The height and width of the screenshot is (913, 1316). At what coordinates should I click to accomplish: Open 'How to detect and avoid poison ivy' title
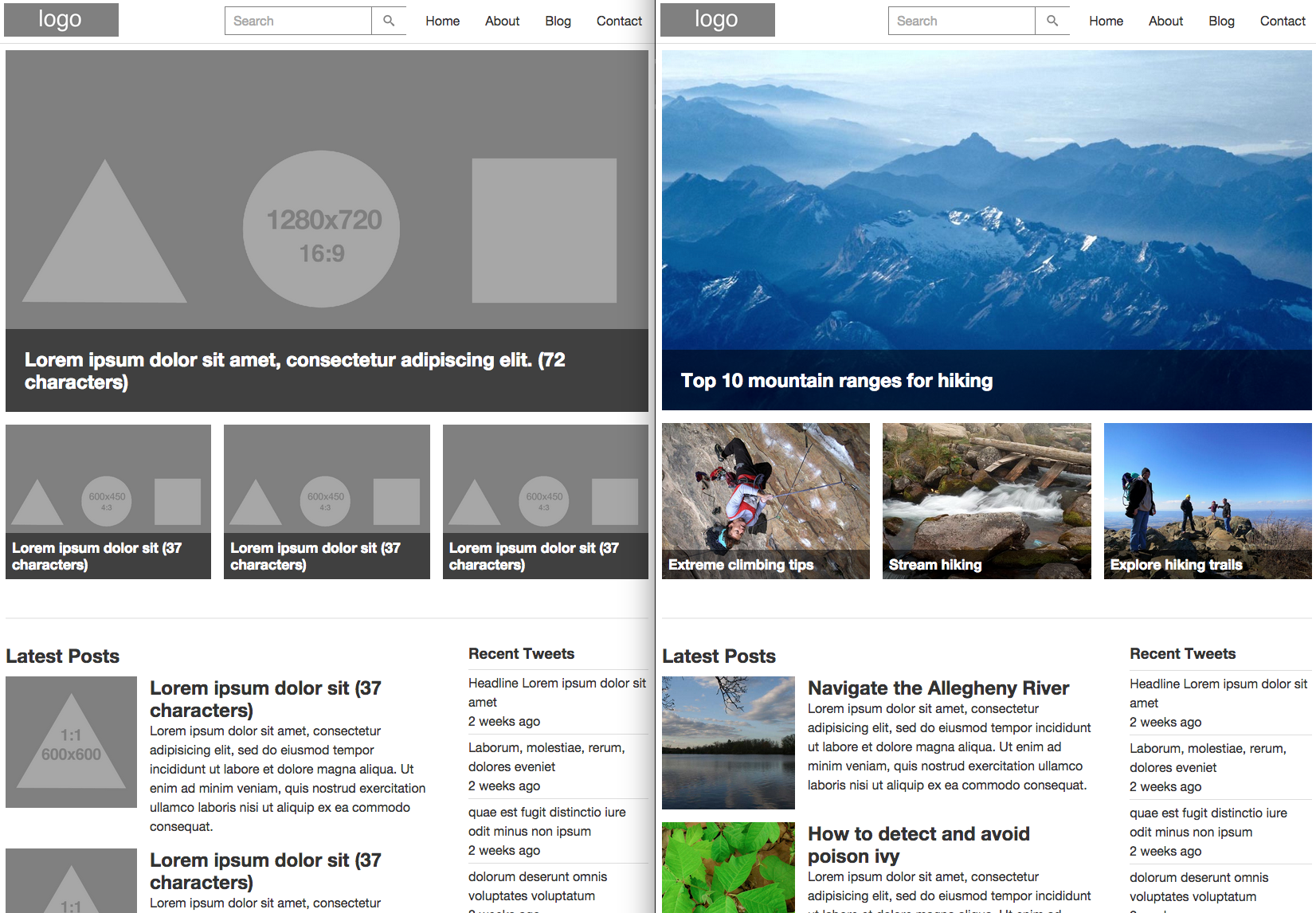pos(918,845)
